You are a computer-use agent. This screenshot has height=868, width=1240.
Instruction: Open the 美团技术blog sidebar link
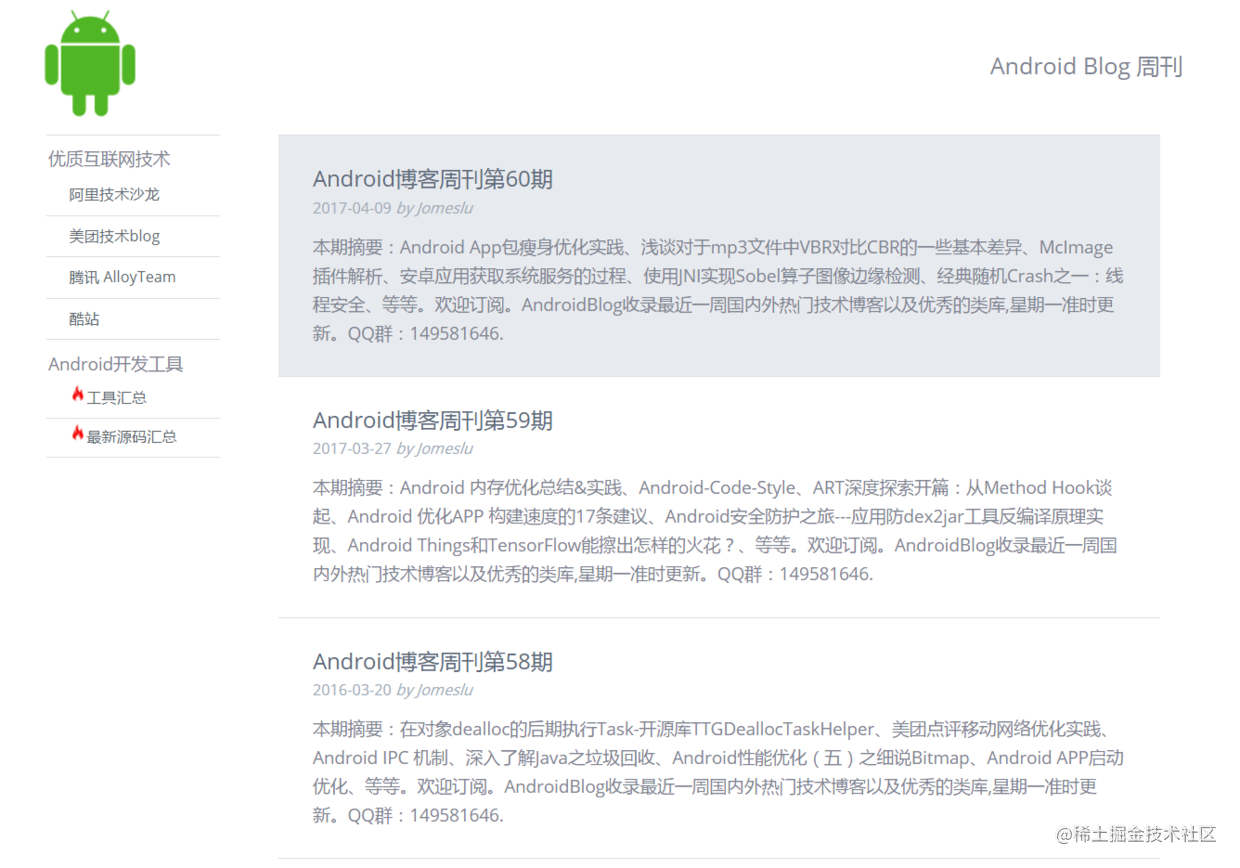[x=114, y=236]
